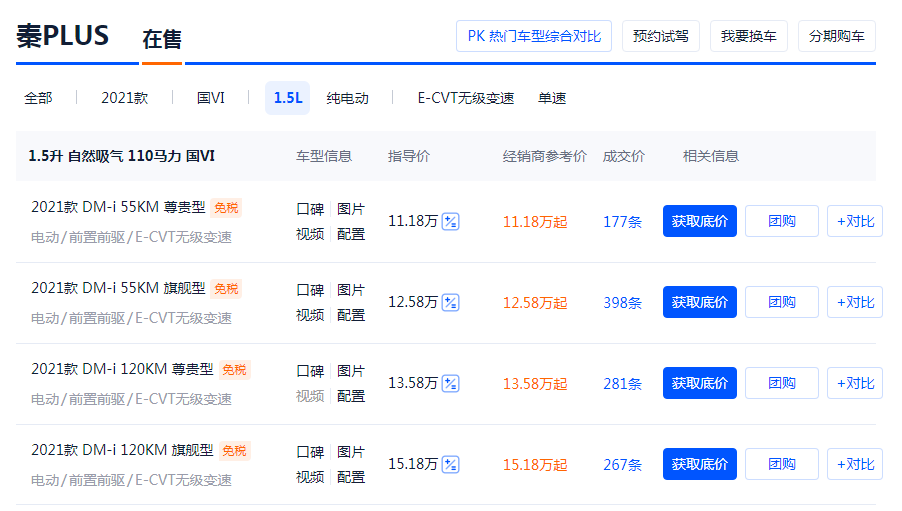Screen dimensions: 902x511
Task: Click the 预约试驾 button
Action: (660, 36)
